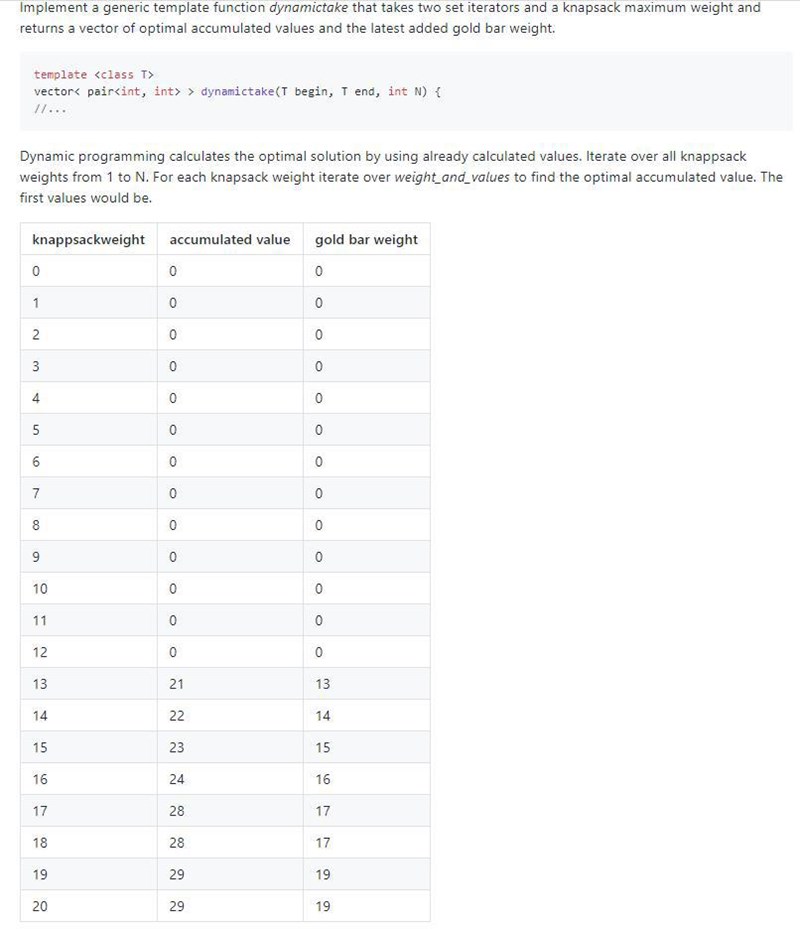
Task: Click the italic "weight_and_values" text
Action: 452,177
